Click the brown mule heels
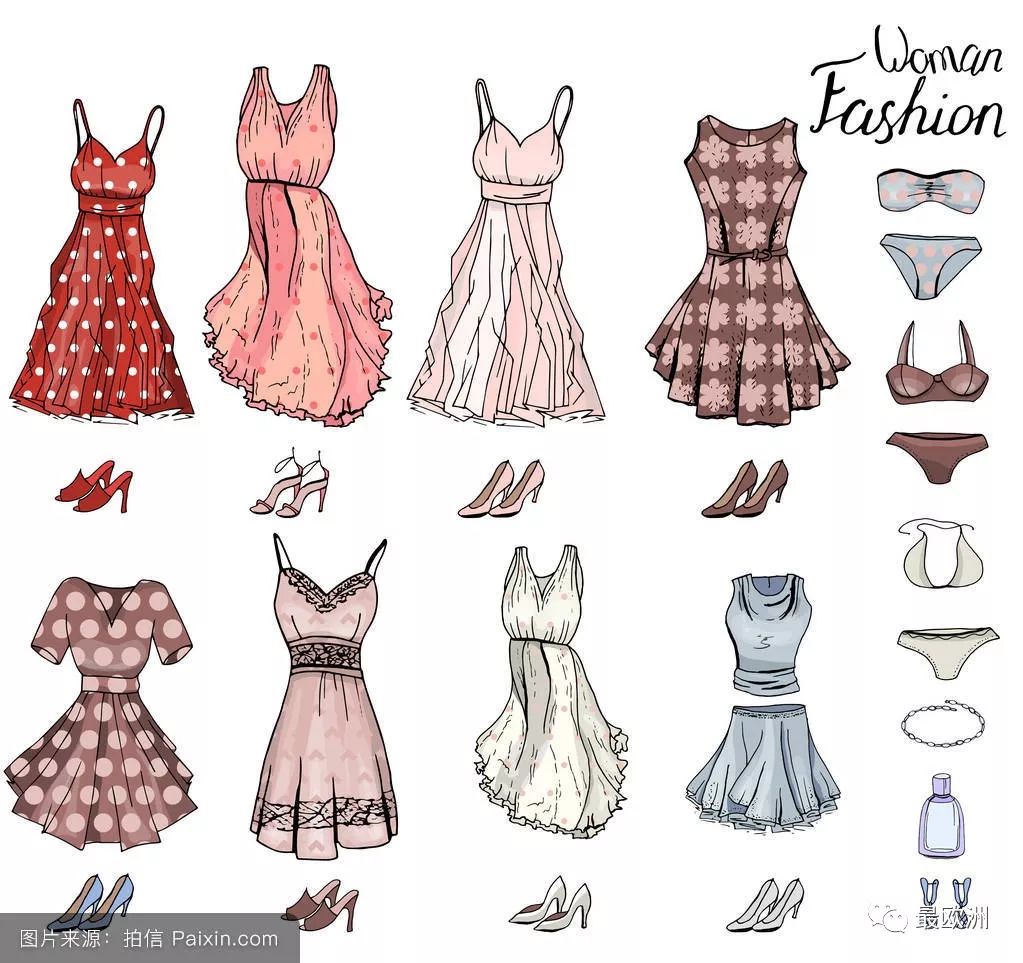 [x=320, y=906]
